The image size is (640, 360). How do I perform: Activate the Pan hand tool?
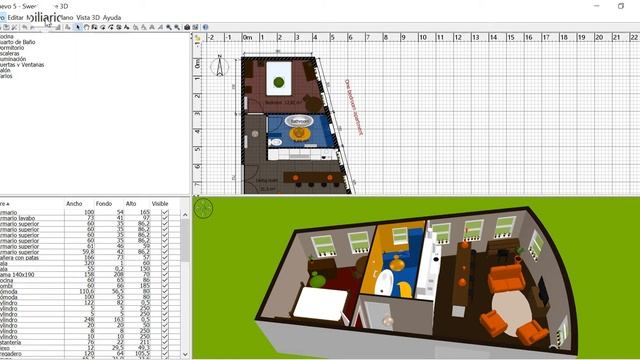point(87,27)
